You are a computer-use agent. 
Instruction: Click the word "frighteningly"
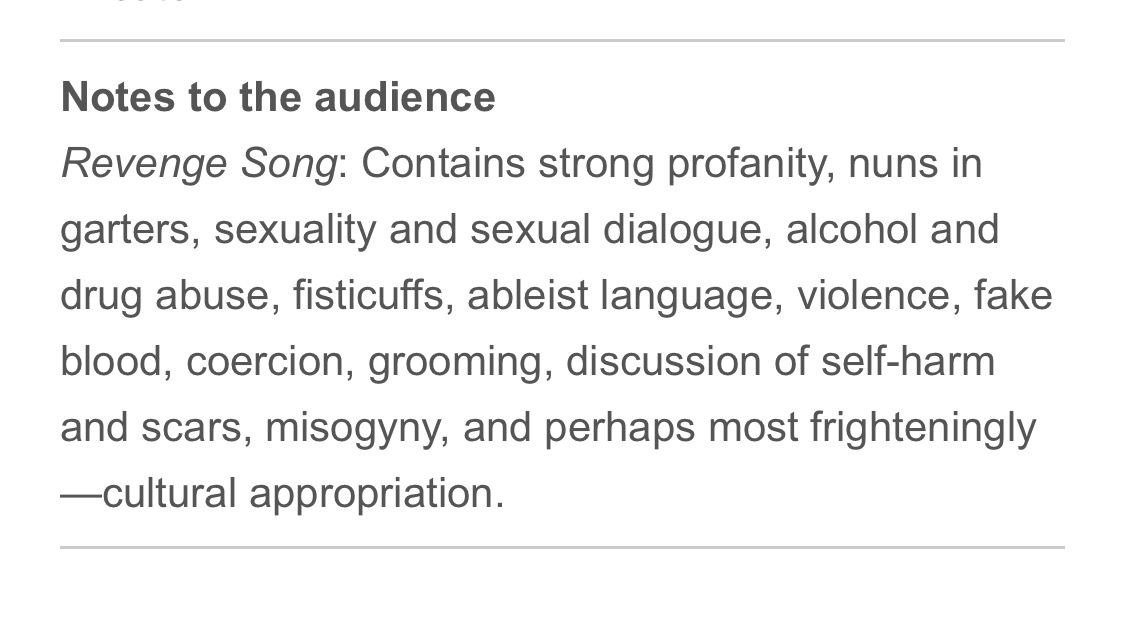click(x=923, y=427)
